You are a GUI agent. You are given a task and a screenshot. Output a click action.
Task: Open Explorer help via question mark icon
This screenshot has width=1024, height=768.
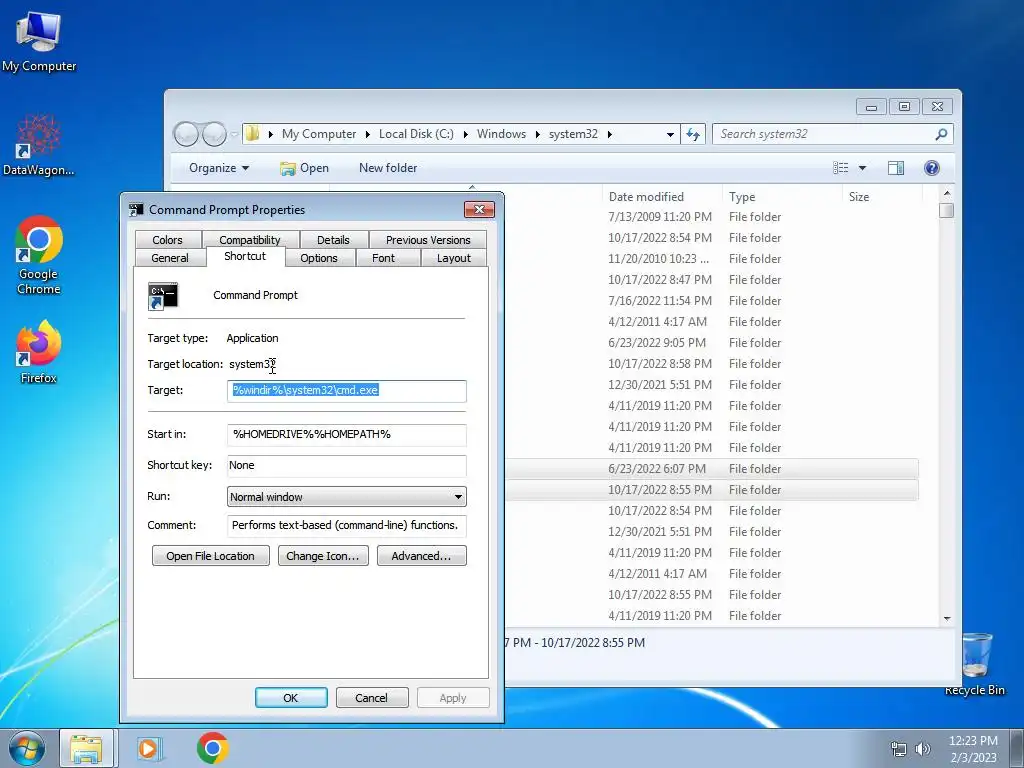coord(932,168)
